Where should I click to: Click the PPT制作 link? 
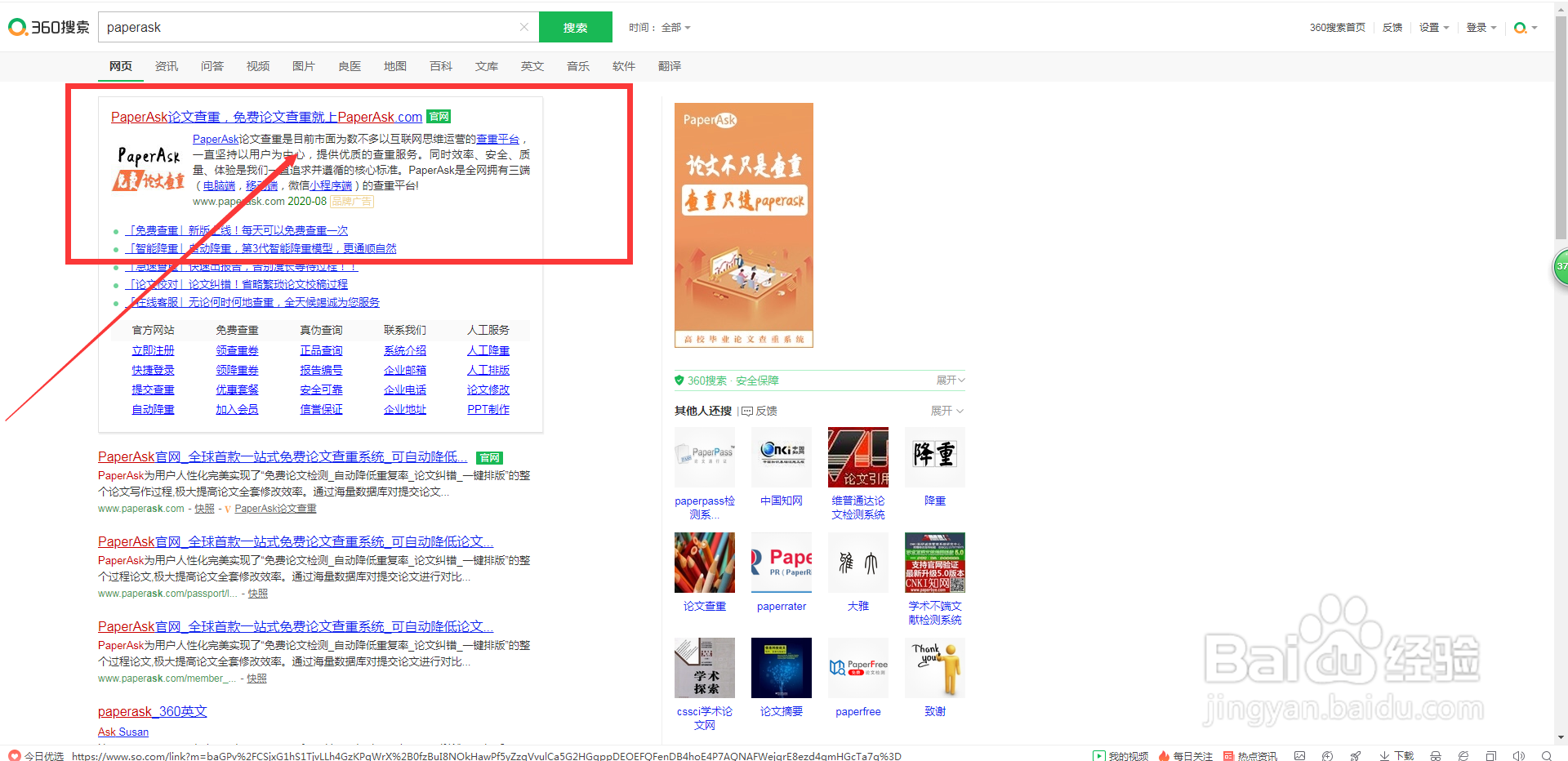click(488, 409)
